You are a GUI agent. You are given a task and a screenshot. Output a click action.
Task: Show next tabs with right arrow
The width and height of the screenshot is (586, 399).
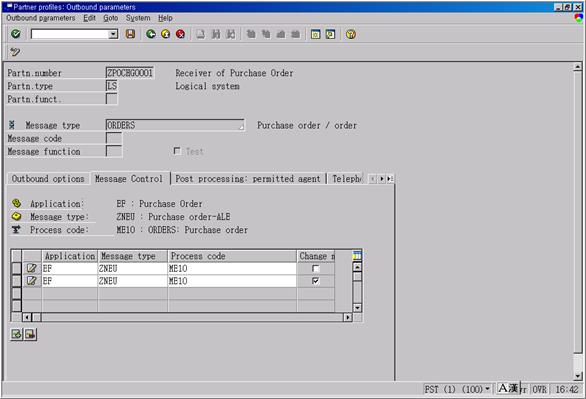point(382,179)
